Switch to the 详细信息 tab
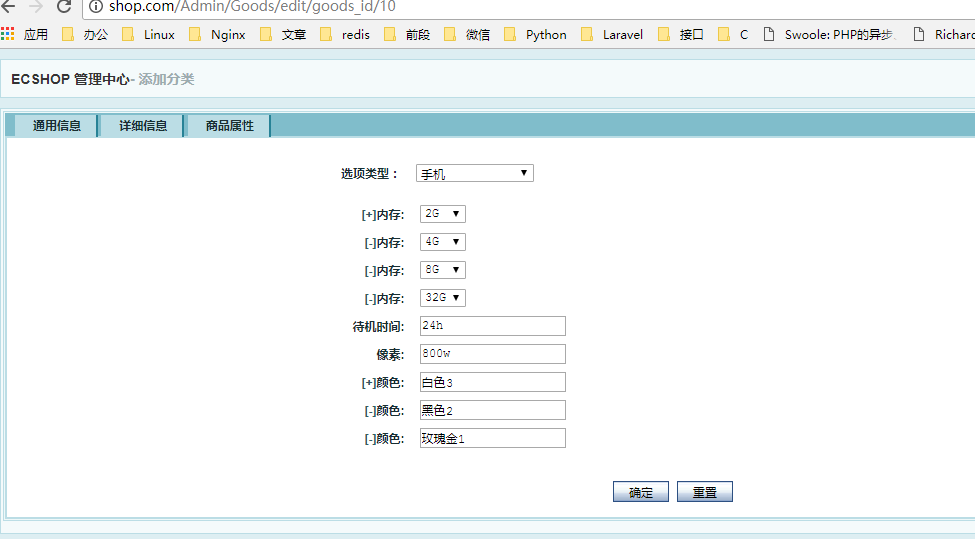Viewport: 975px width, 539px height. 143,126
